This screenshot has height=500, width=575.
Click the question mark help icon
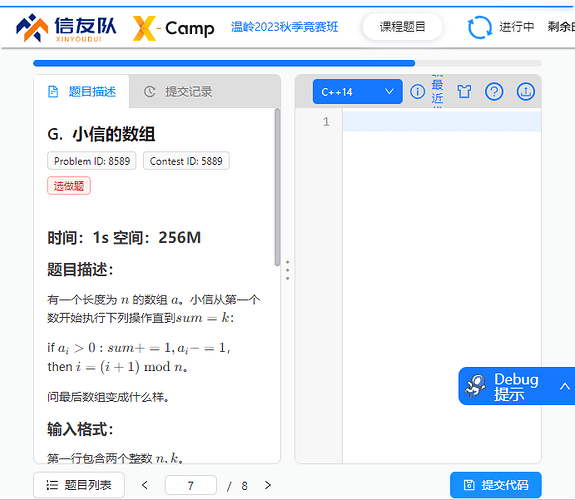494,91
